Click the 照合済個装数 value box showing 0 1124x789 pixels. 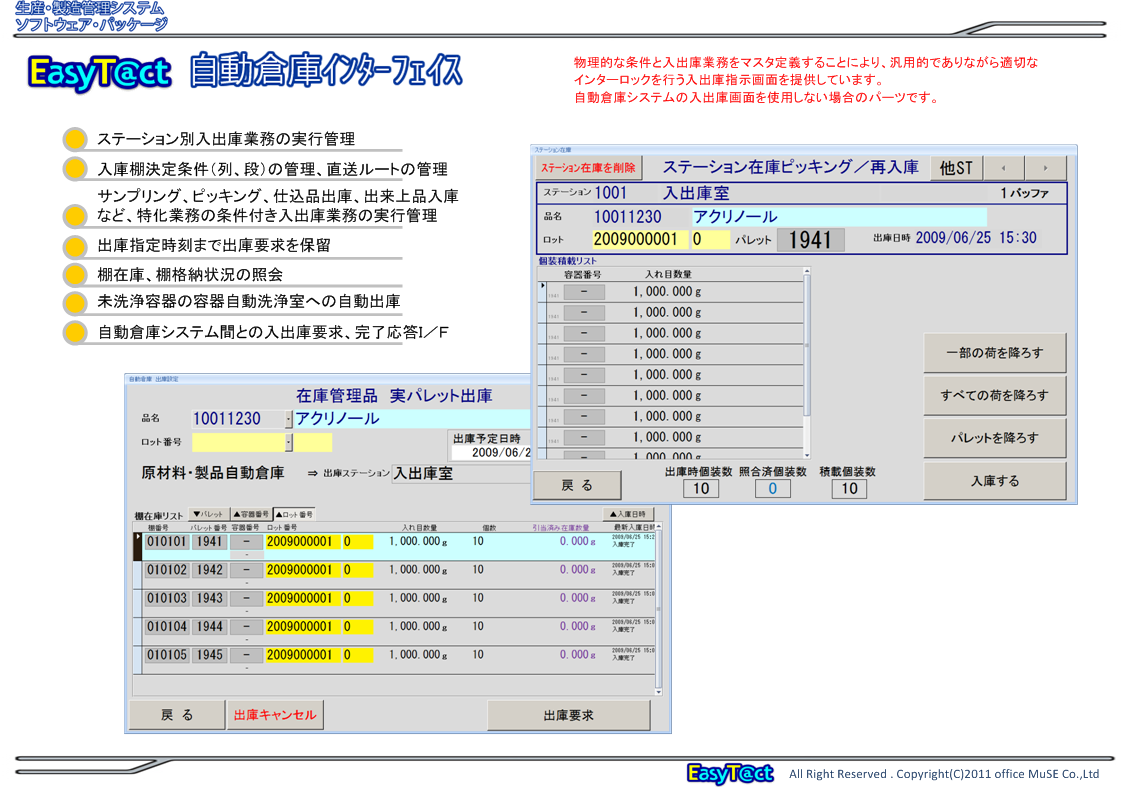click(773, 489)
